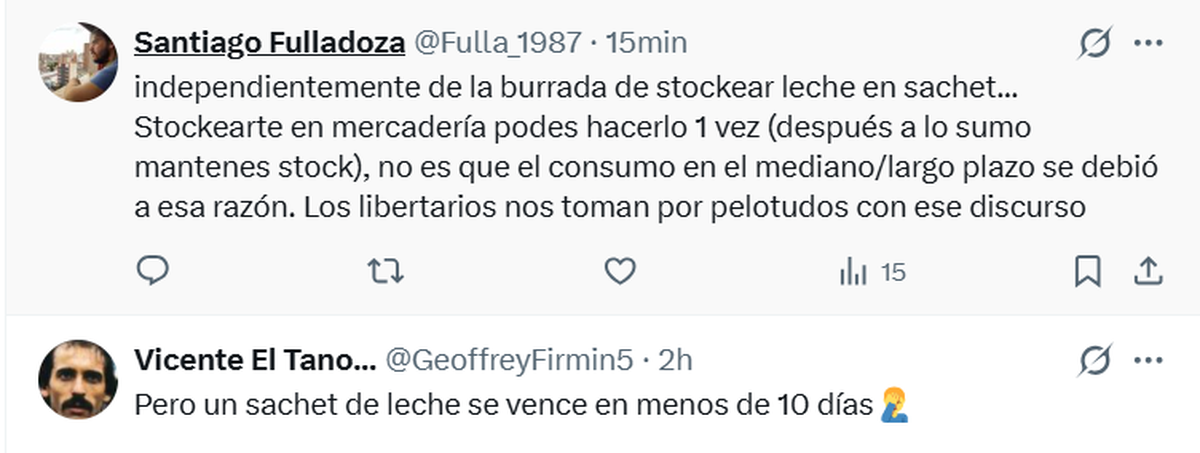The height and width of the screenshot is (453, 1200).
Task: Click the @Fulla_1987 handle
Action: [497, 43]
